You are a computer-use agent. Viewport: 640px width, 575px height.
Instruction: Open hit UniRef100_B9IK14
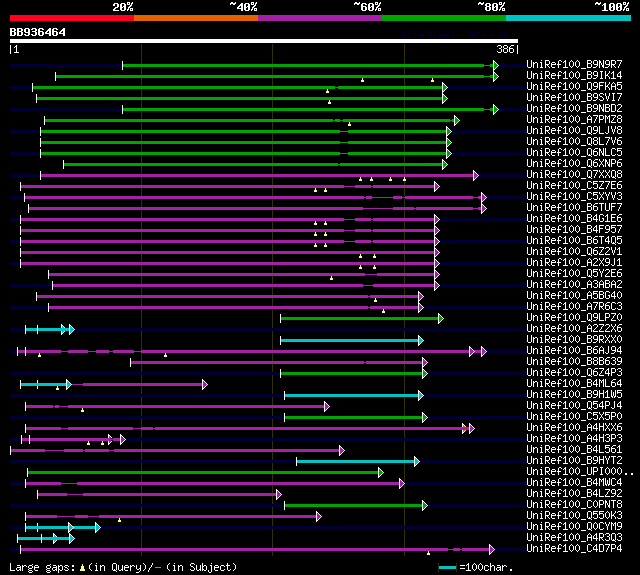[574, 75]
